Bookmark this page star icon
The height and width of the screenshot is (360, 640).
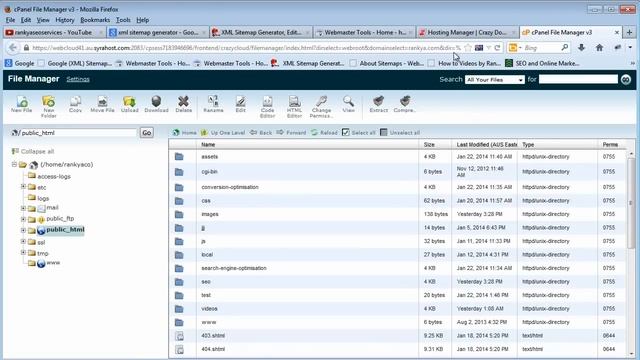[x=468, y=48]
